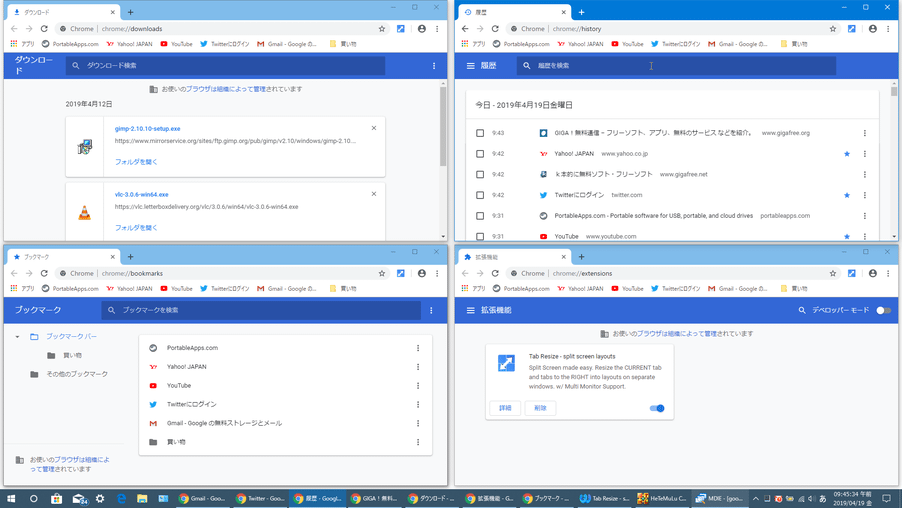
Task: Open new tab in extensions window
Action: point(582,257)
